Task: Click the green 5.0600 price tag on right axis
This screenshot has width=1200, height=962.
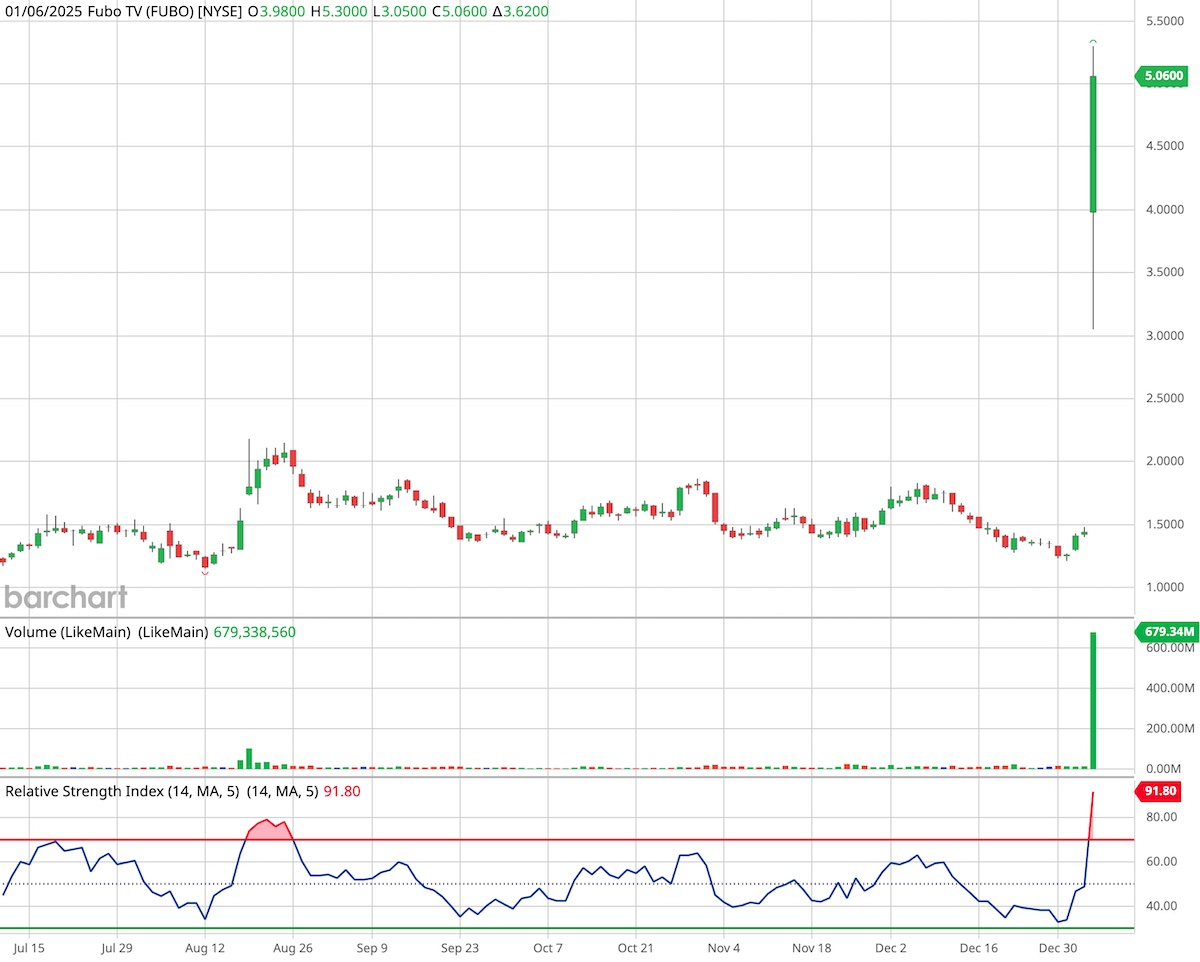Action: point(1164,76)
